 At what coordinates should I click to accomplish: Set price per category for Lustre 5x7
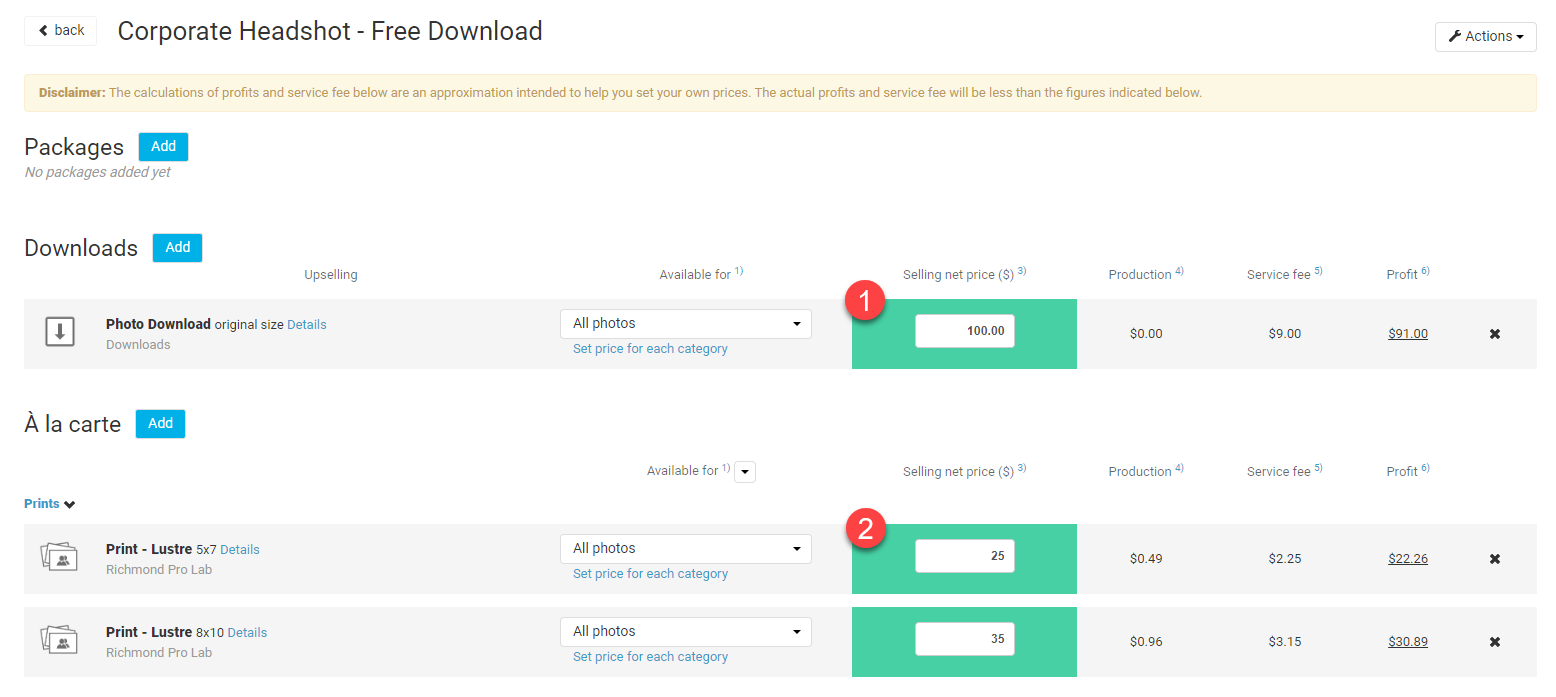point(650,574)
